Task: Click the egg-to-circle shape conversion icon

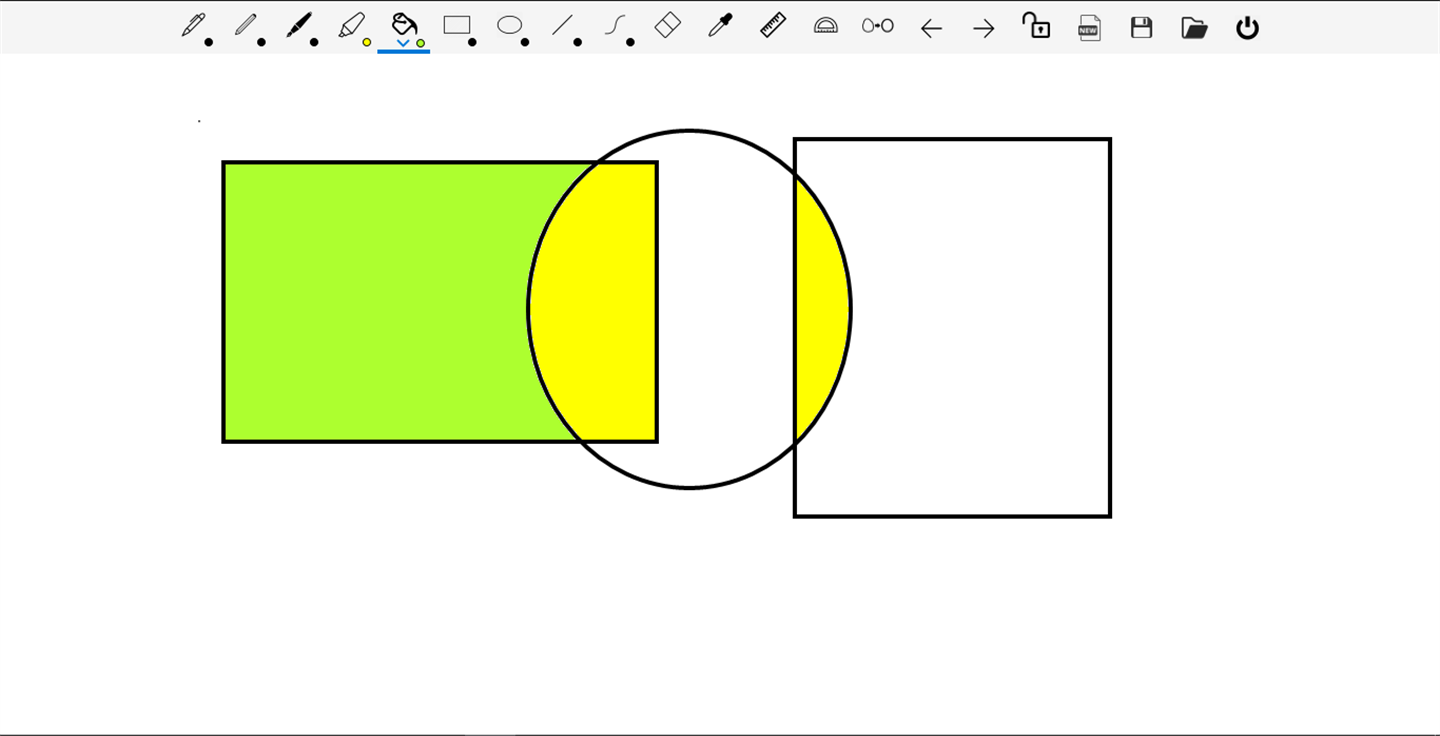Action: pos(878,26)
